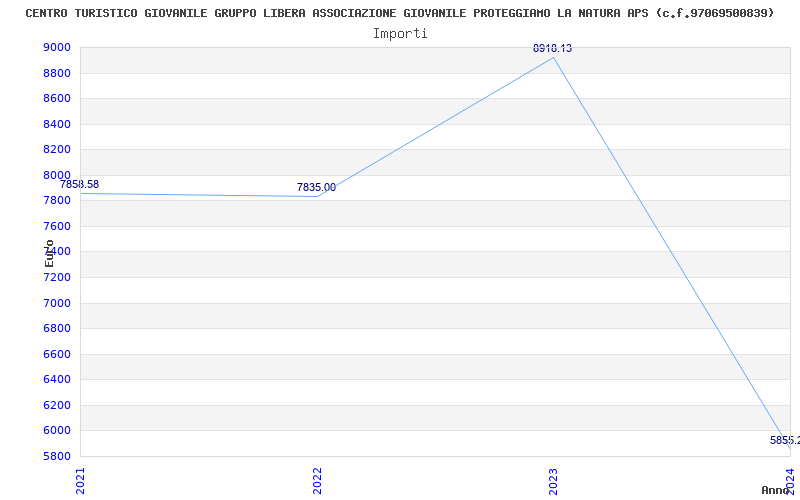Select the 2021 x-axis year label

click(x=80, y=481)
